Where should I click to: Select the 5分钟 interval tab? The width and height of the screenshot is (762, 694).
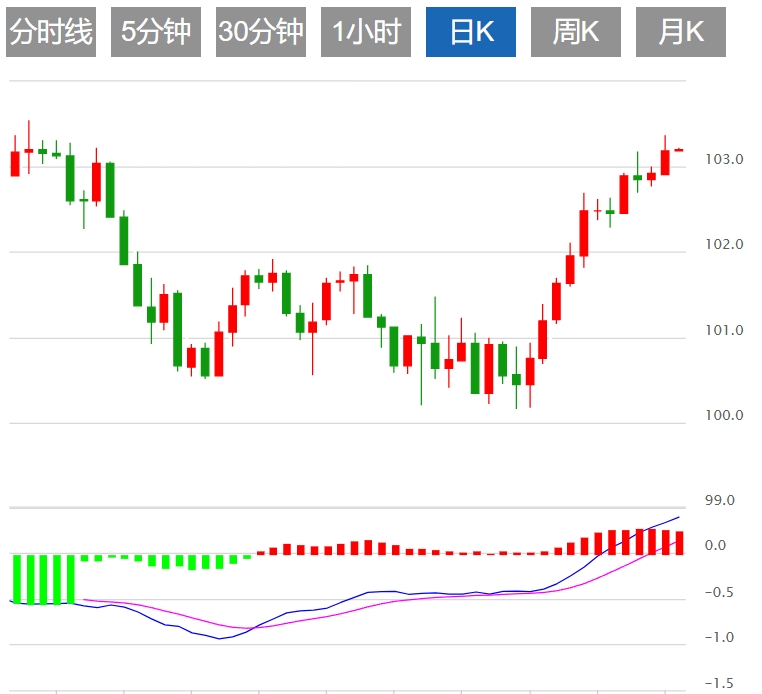155,33
